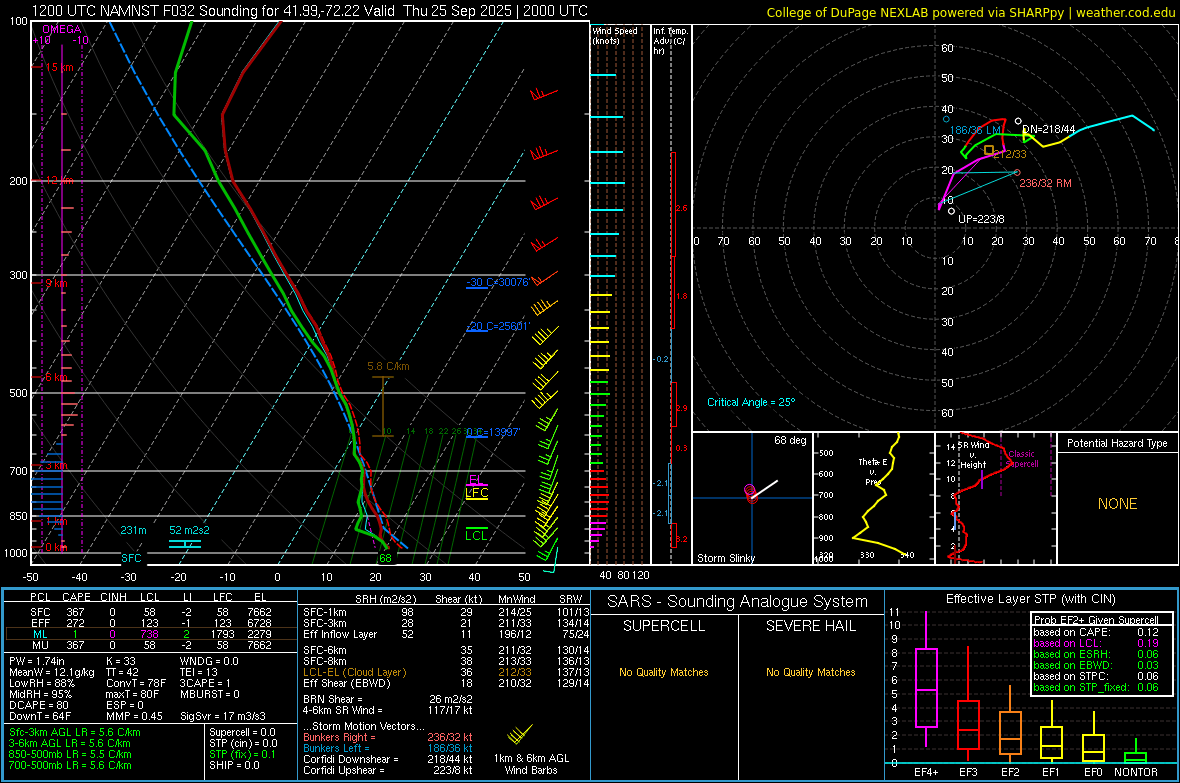Click the magenta EL marker on skew-T
This screenshot has width=1180, height=783.
click(x=476, y=480)
